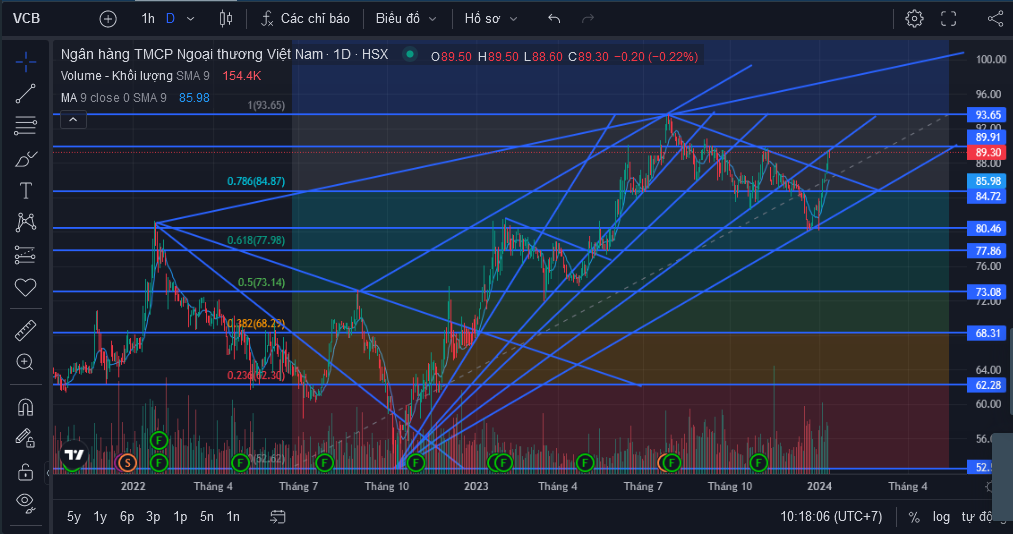This screenshot has height=534, width=1013.
Task: Open Các chỉ báo indicators dialog
Action: click(305, 19)
